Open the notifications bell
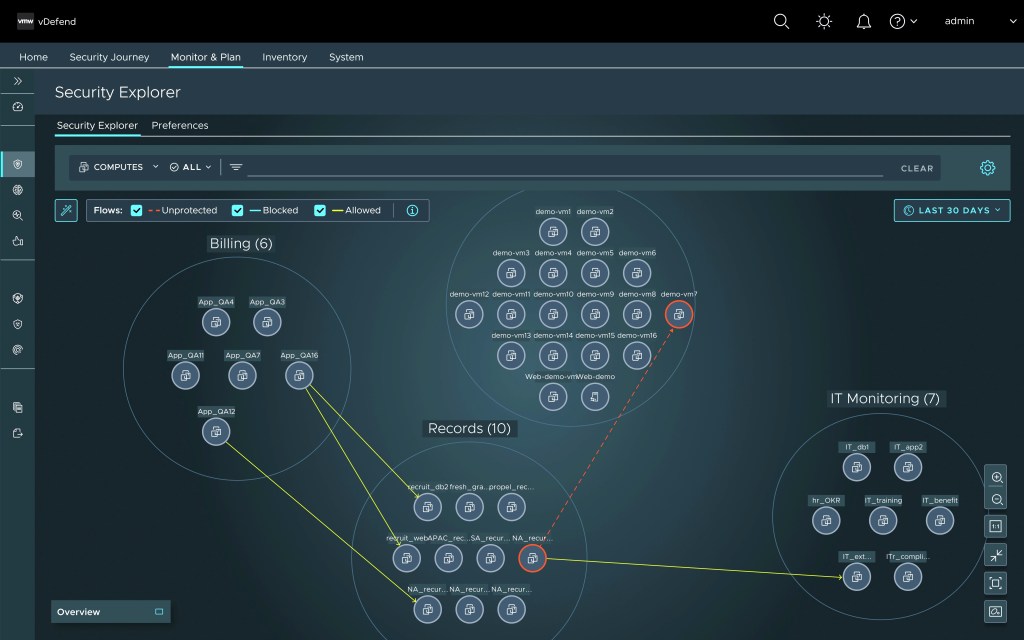 pos(863,22)
